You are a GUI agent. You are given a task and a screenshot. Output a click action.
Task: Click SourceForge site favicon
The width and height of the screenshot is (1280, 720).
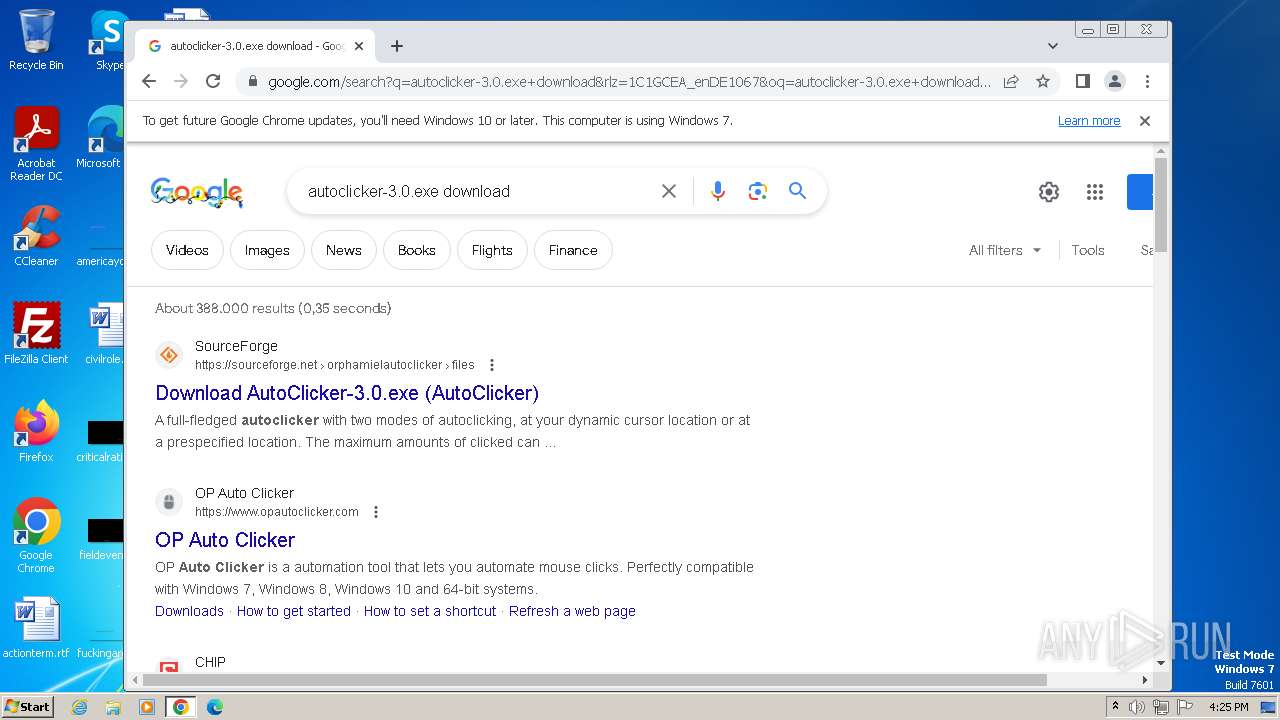[x=169, y=355]
